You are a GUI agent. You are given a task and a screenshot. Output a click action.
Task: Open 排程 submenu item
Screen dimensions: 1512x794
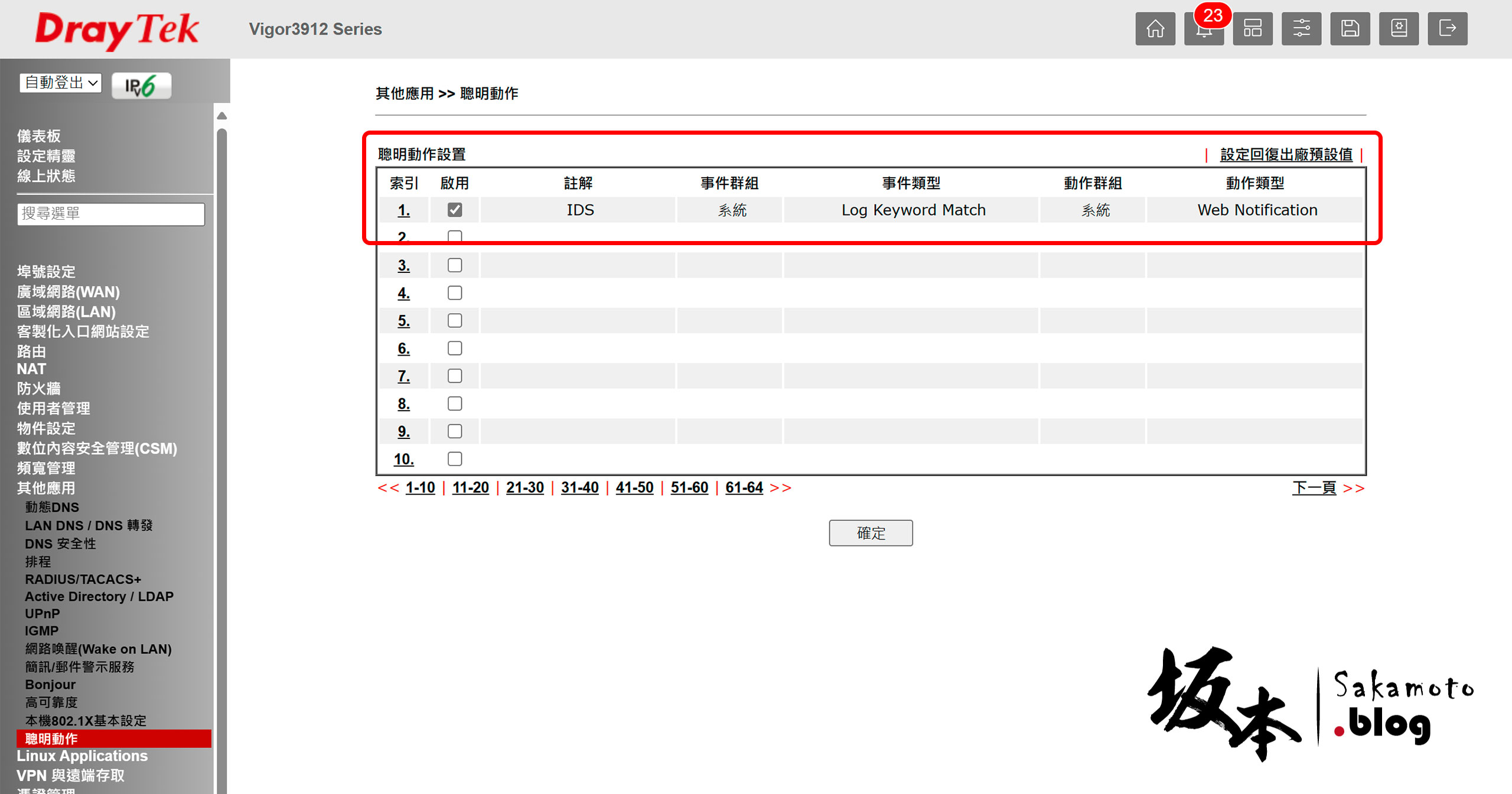pyautogui.click(x=38, y=562)
